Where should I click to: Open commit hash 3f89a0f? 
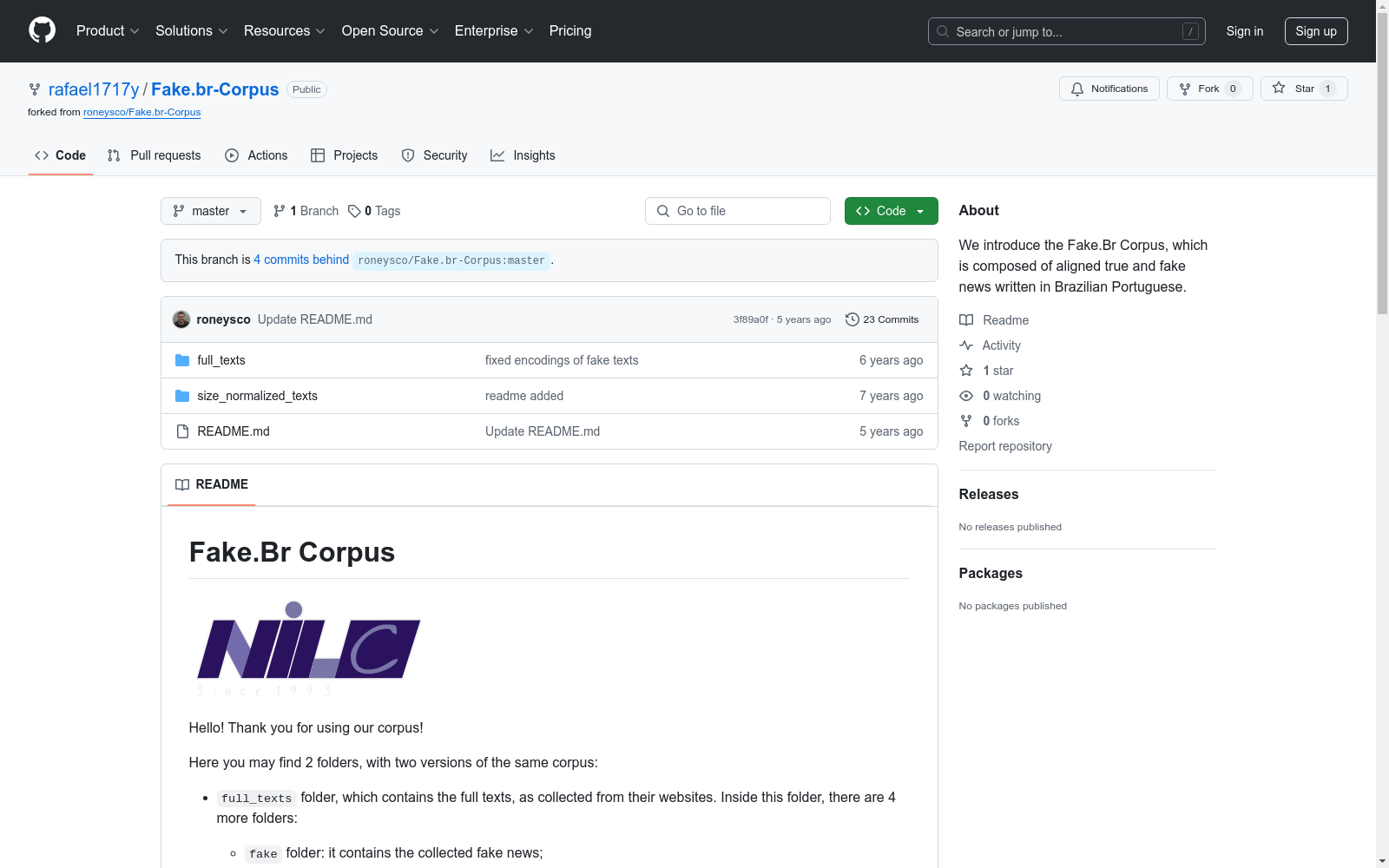coord(751,319)
